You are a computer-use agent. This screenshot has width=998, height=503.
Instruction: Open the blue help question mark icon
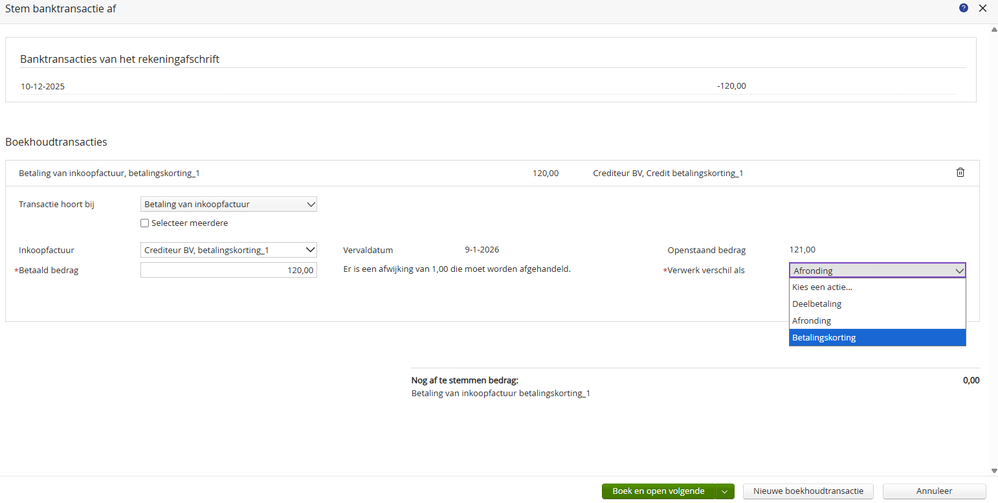click(964, 8)
